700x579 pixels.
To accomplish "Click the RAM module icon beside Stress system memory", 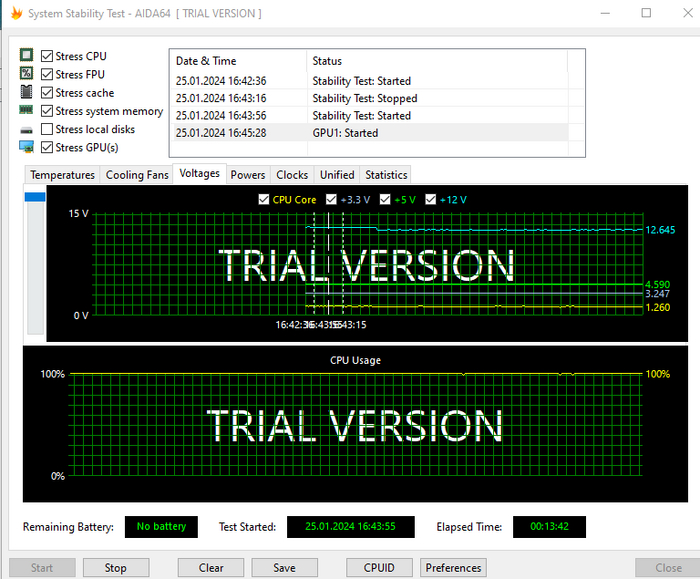I will (27, 111).
